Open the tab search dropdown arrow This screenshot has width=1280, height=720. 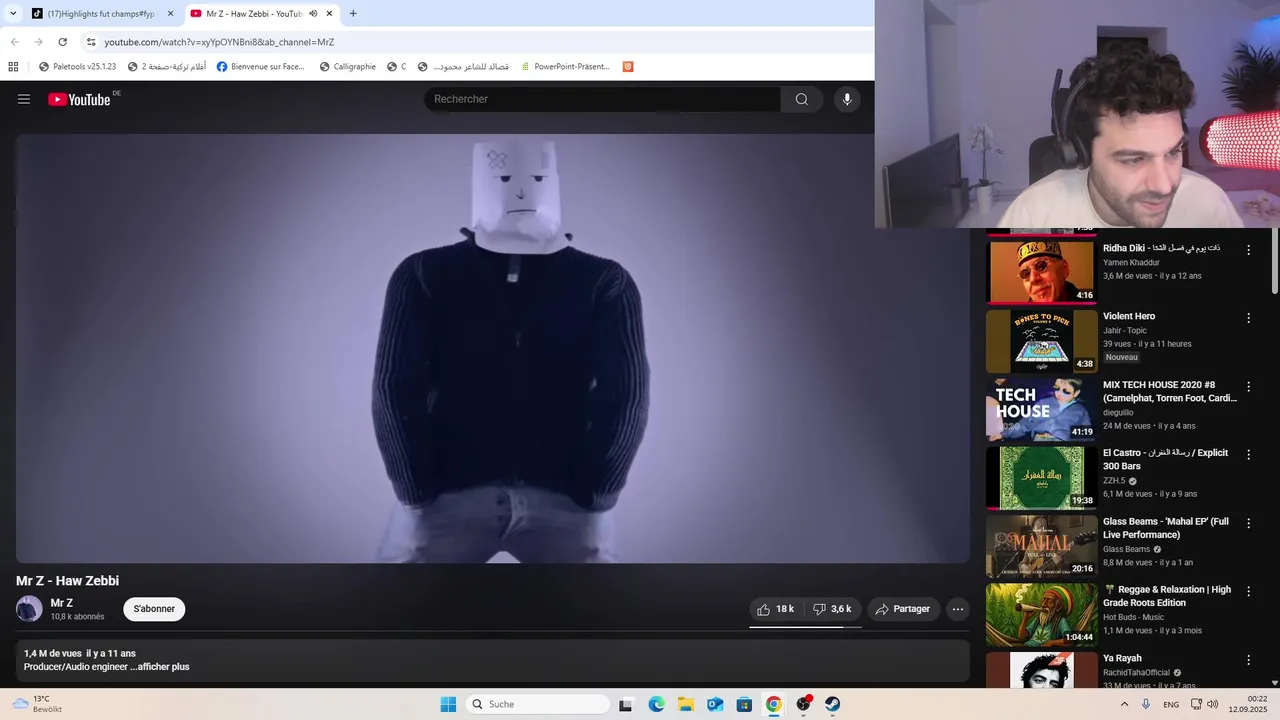coord(13,14)
